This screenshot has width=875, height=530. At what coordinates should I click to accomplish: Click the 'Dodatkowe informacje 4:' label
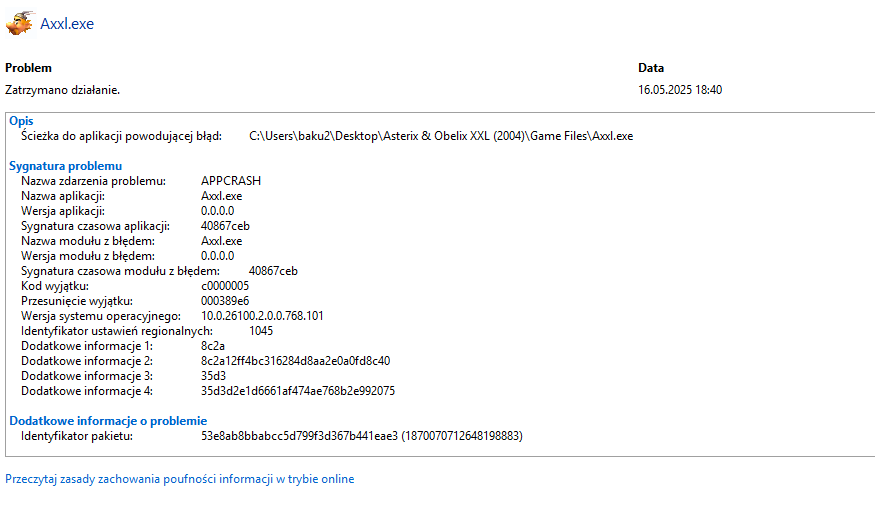(x=87, y=392)
